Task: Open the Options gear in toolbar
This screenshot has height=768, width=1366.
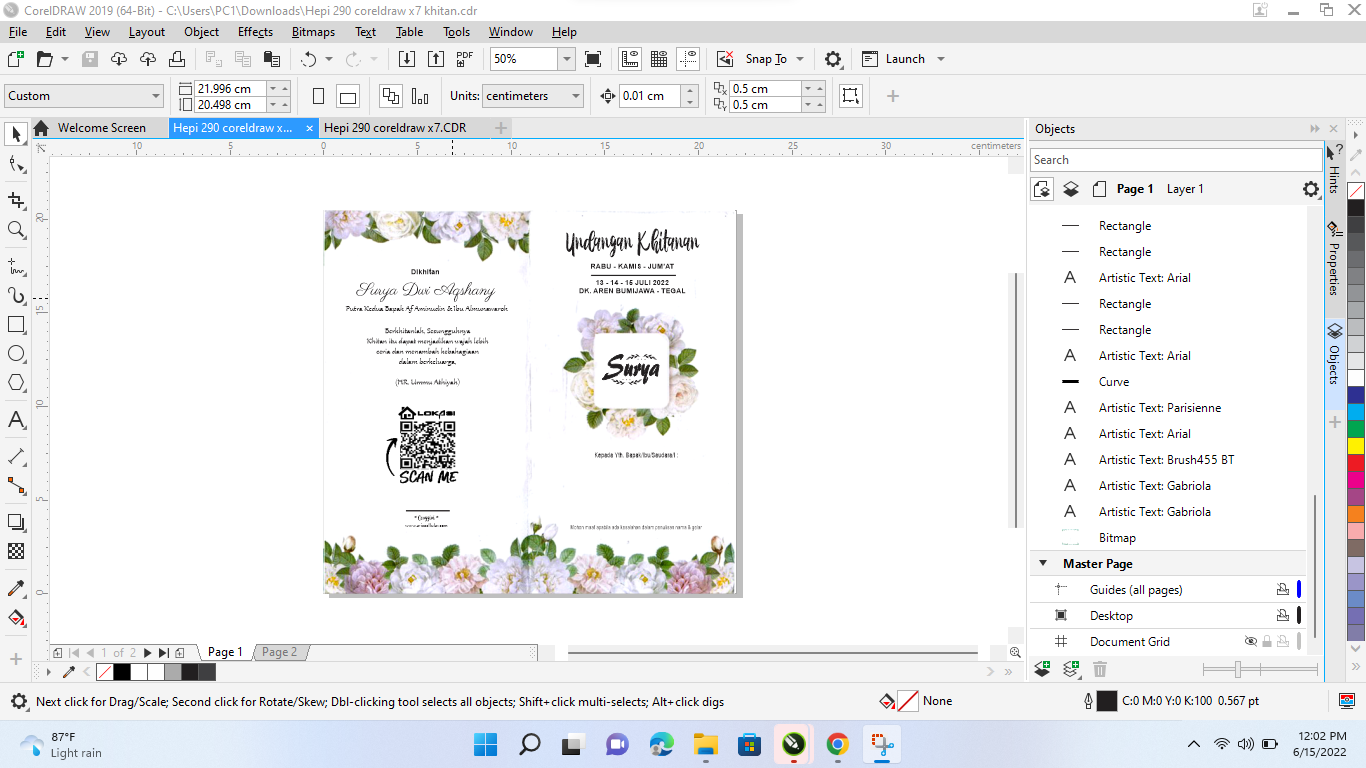Action: [833, 59]
